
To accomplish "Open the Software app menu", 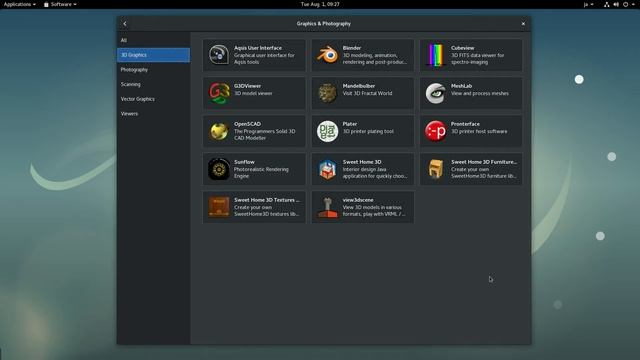I will 60,4.
